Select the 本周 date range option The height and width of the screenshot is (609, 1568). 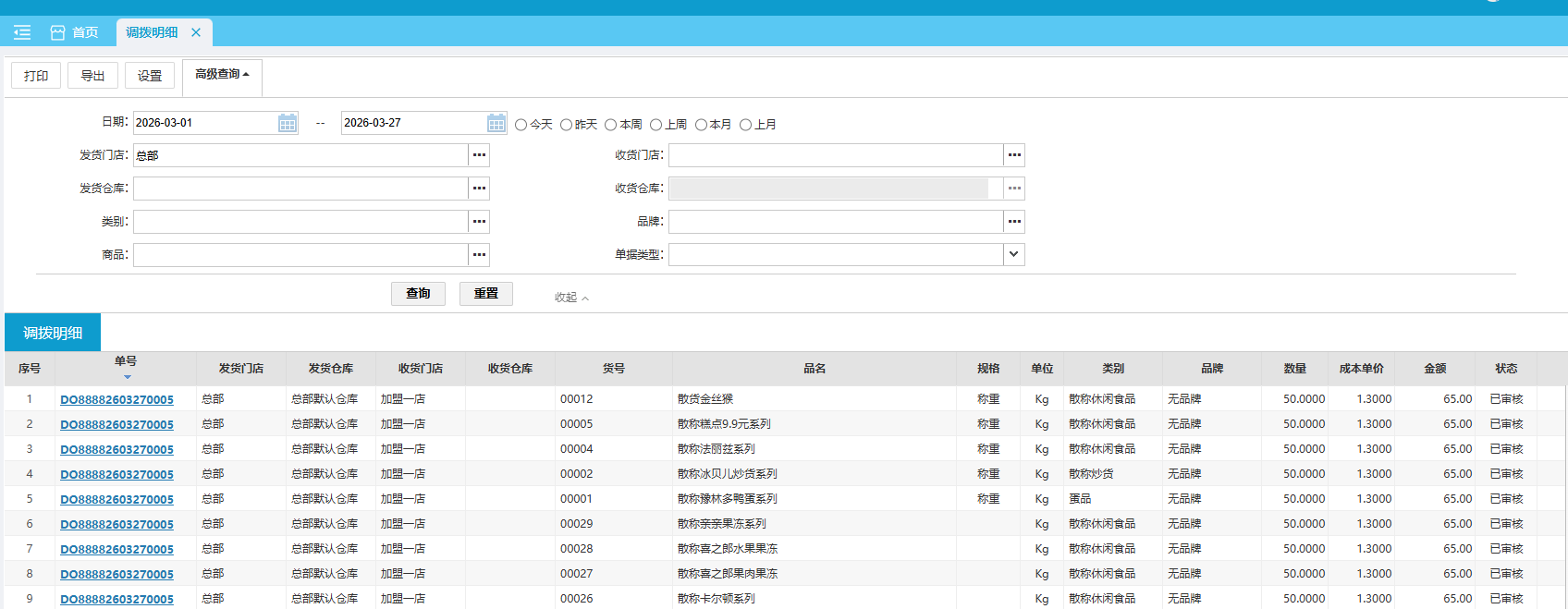(611, 125)
